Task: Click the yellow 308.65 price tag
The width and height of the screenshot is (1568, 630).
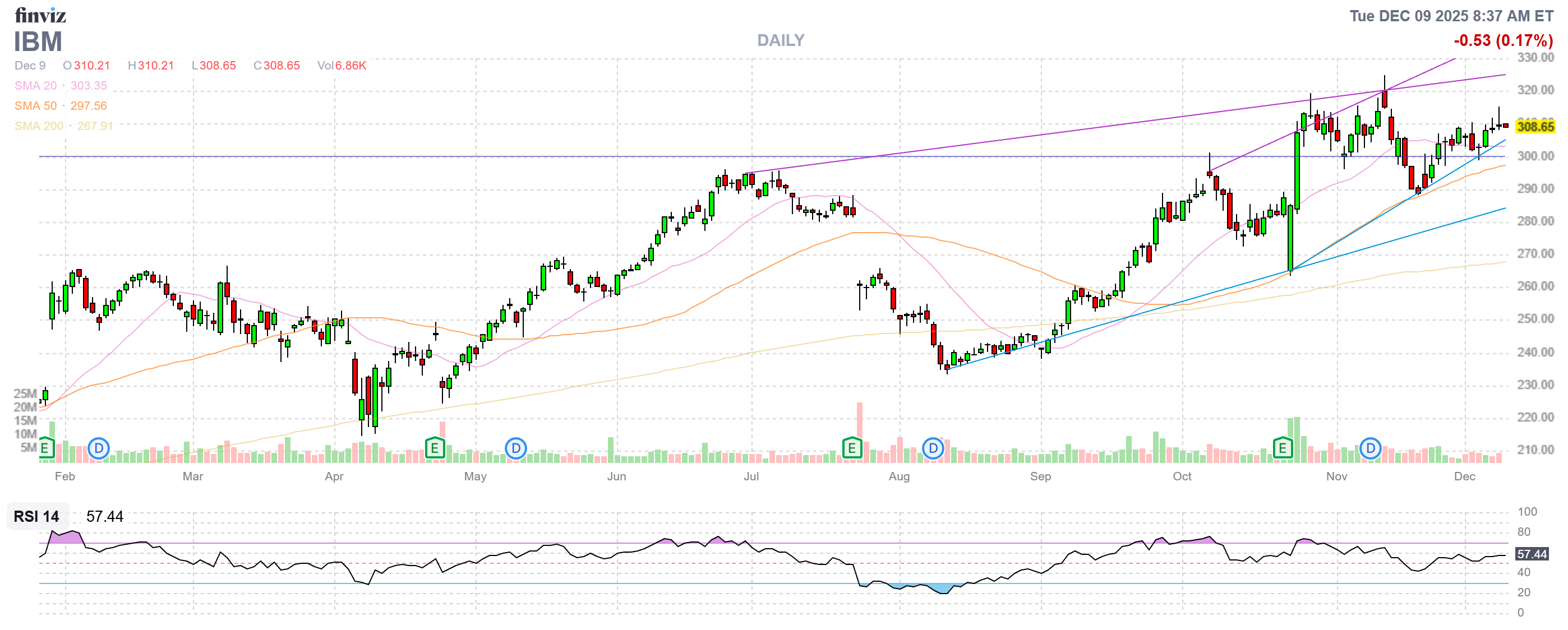Action: [1534, 127]
